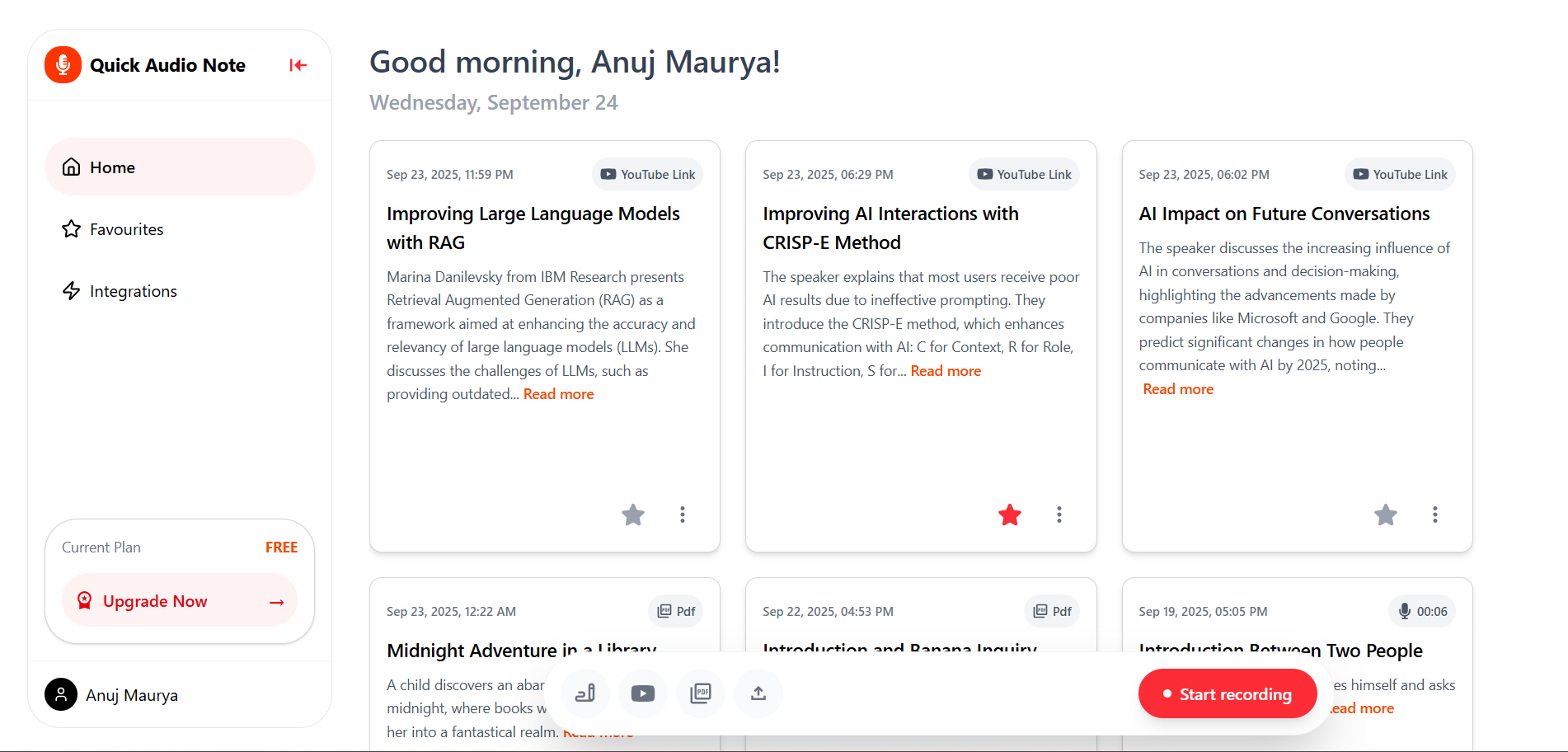Select the PDF import tool in the bottom toolbar

tap(701, 693)
